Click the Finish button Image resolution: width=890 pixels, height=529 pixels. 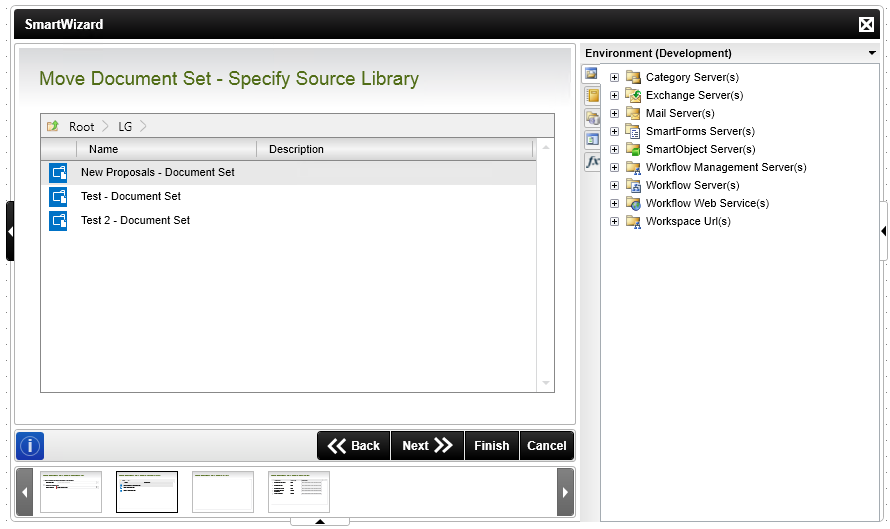click(492, 446)
